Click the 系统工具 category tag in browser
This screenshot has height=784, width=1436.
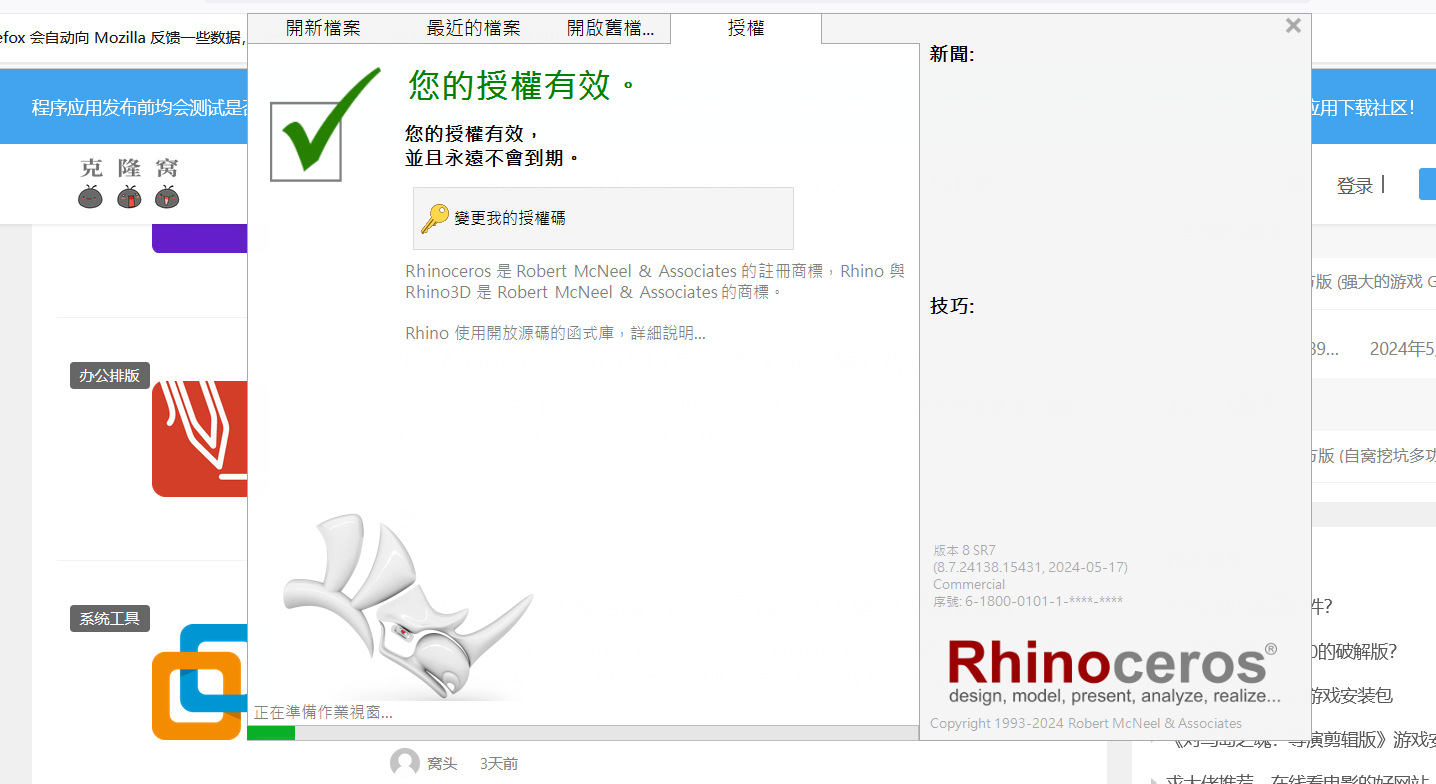pos(110,619)
